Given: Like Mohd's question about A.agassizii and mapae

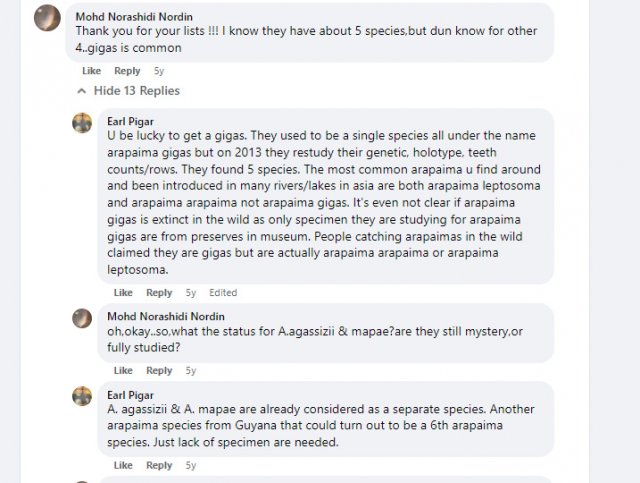Looking at the screenshot, I should [123, 371].
